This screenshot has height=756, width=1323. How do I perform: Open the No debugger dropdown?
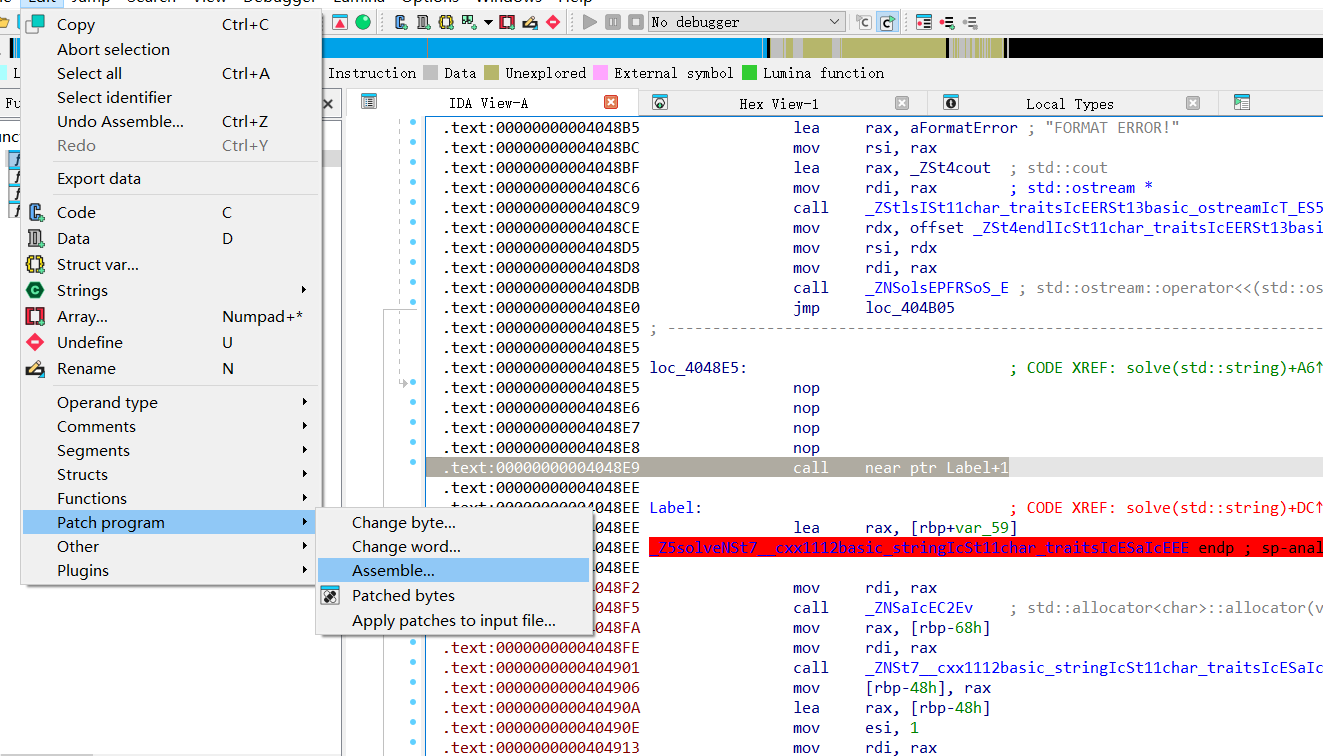coord(835,22)
